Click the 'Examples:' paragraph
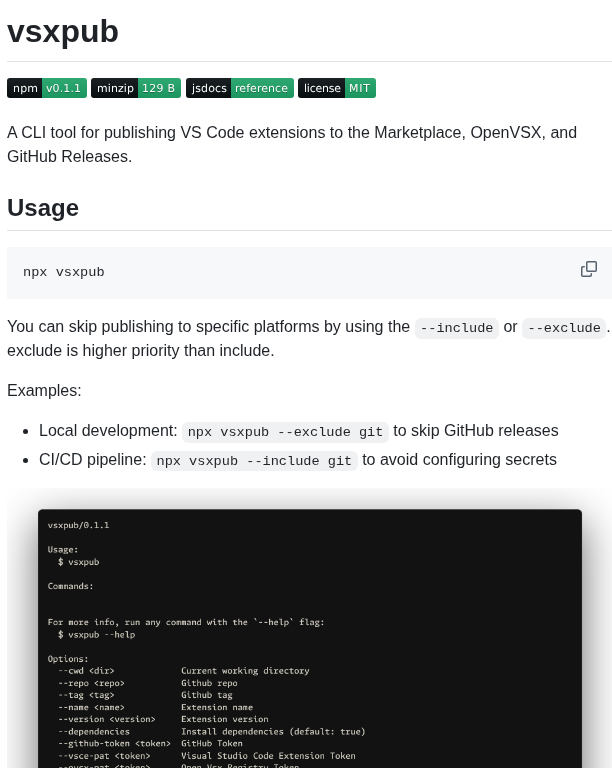612x768 pixels. 44,390
